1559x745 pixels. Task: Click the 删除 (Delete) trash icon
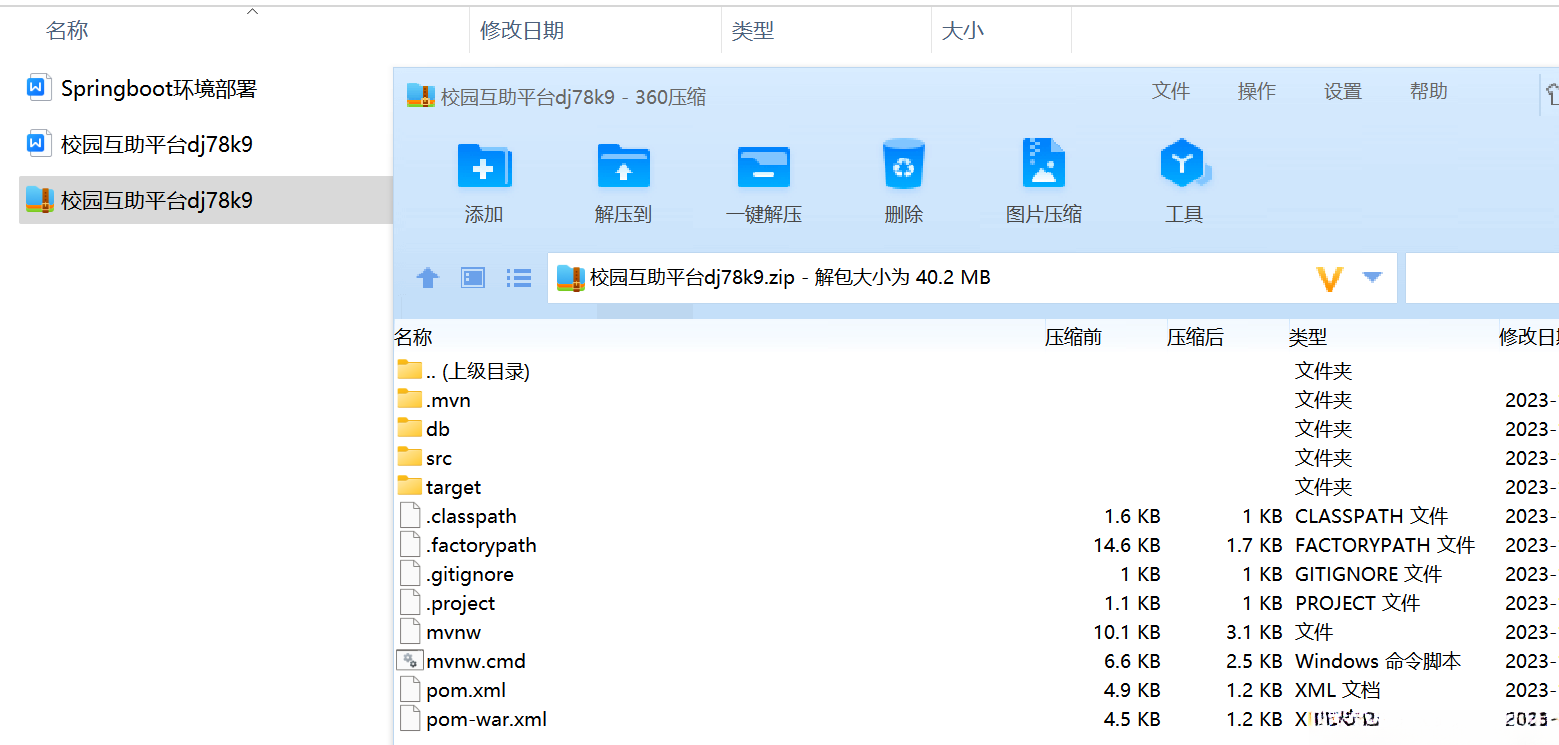click(x=904, y=164)
